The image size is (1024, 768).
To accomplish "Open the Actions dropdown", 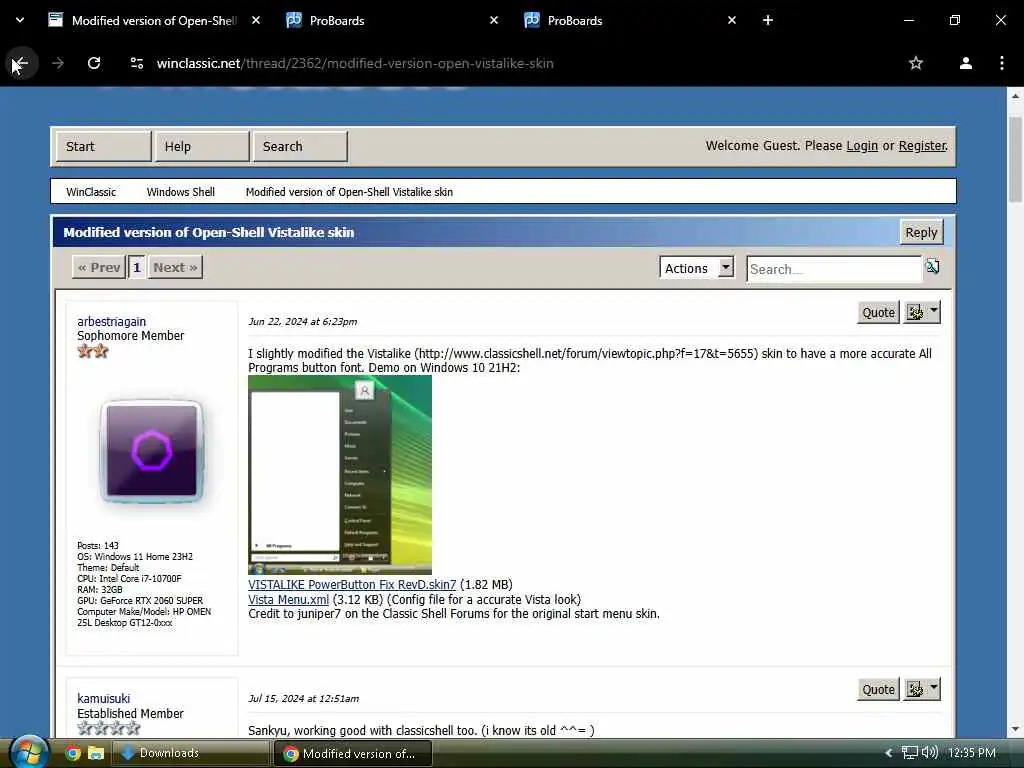I will 697,268.
